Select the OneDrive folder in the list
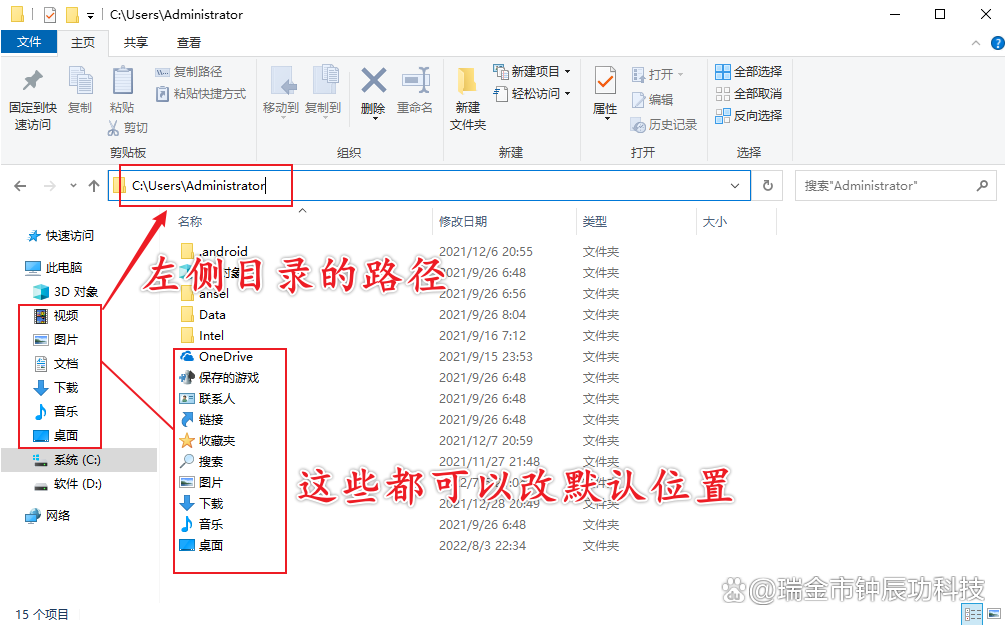 [x=217, y=356]
